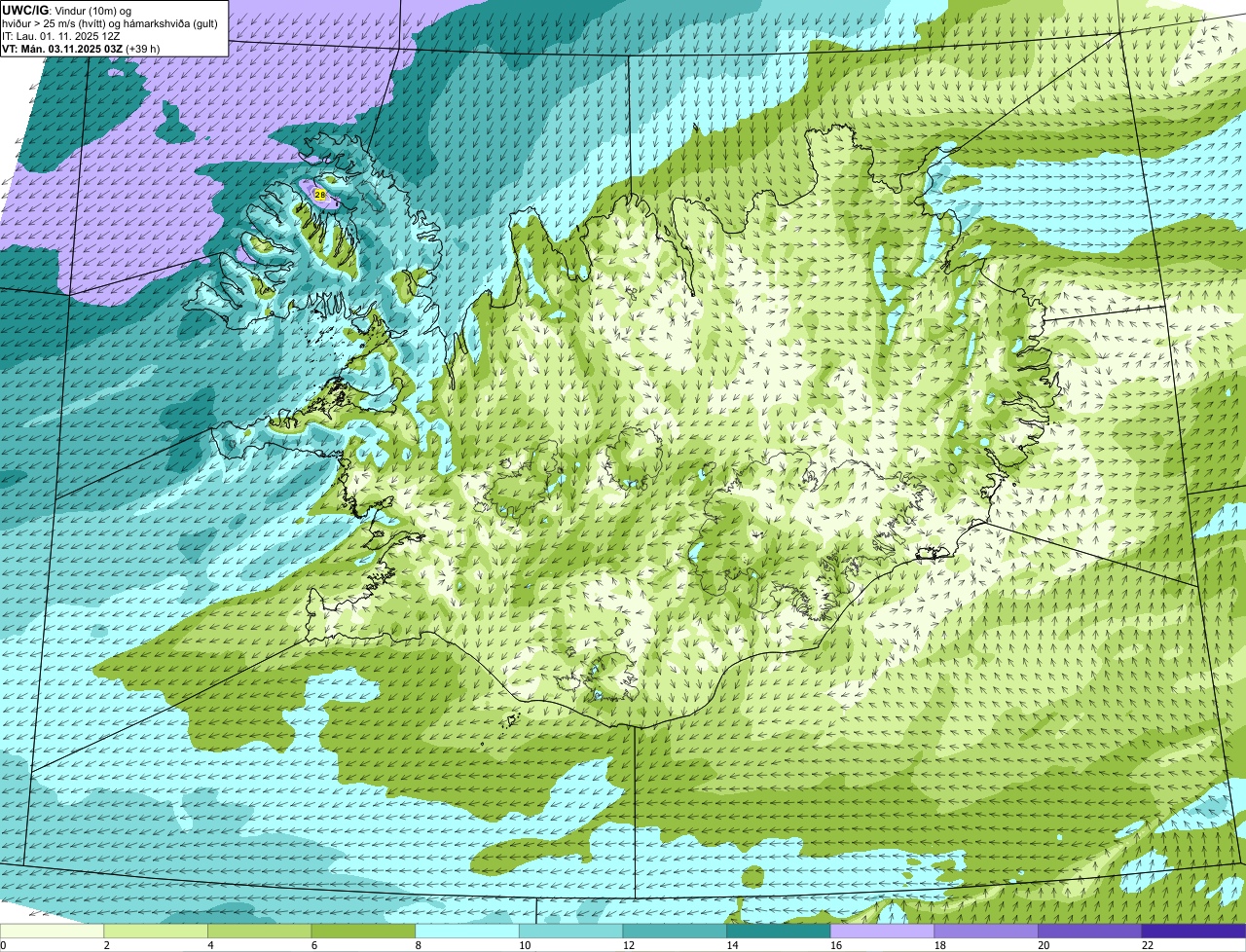The width and height of the screenshot is (1246, 952).
Task: Select the 6–8 m/s olive green legend swatch
Action: (x=363, y=932)
